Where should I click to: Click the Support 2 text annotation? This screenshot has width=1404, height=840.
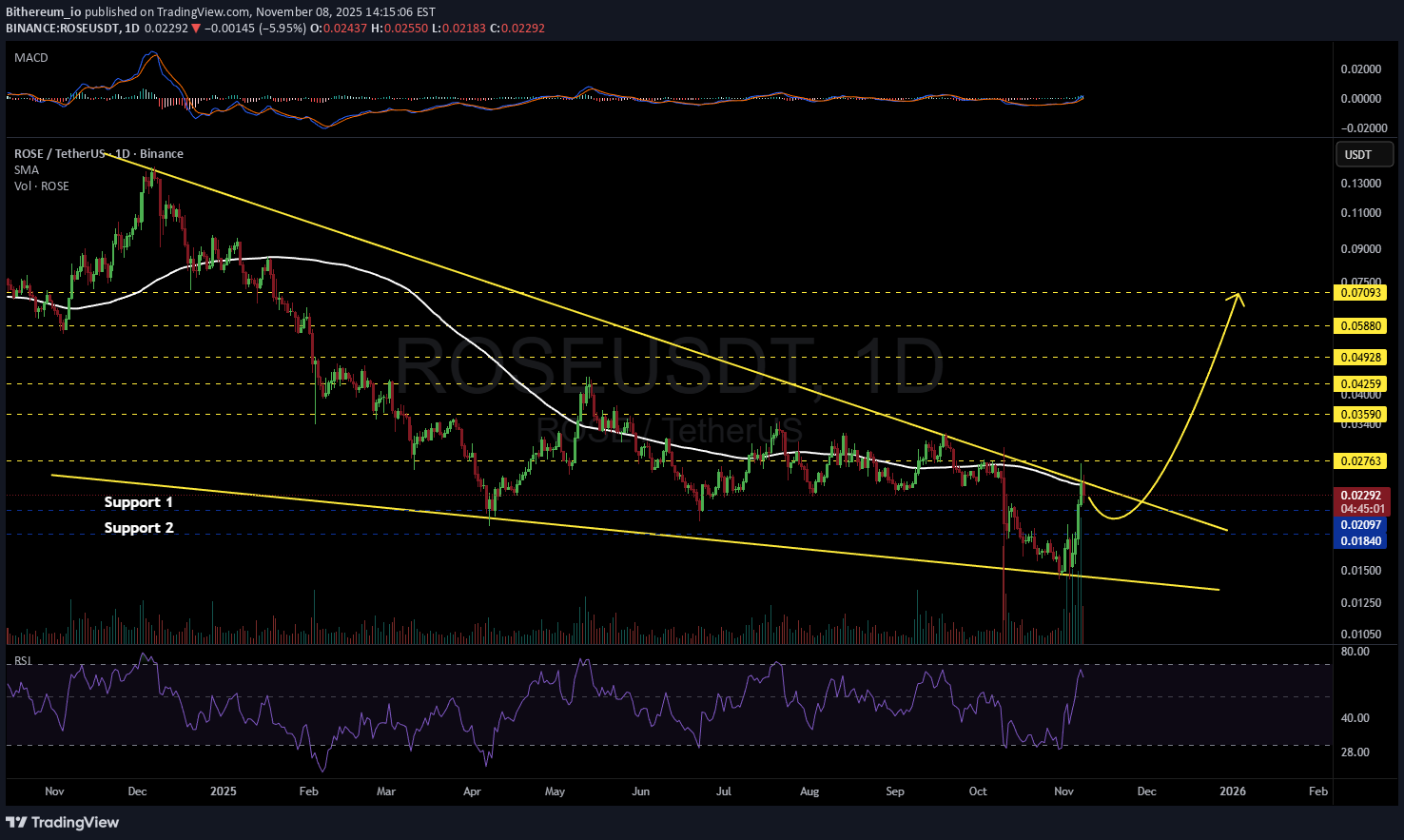click(x=138, y=528)
